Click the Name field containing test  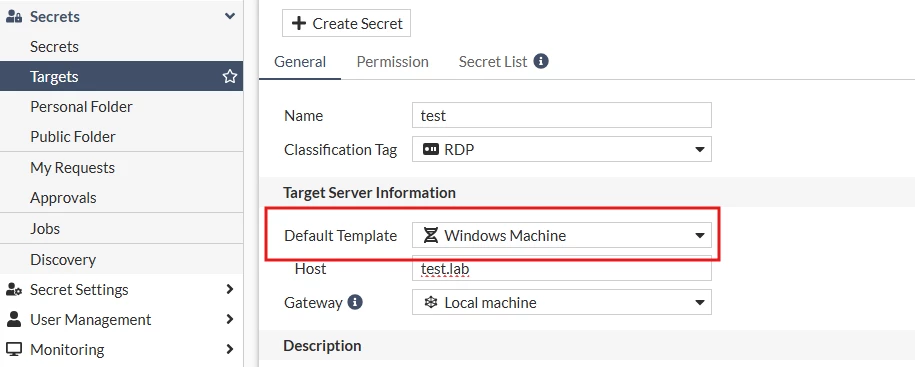pos(562,115)
